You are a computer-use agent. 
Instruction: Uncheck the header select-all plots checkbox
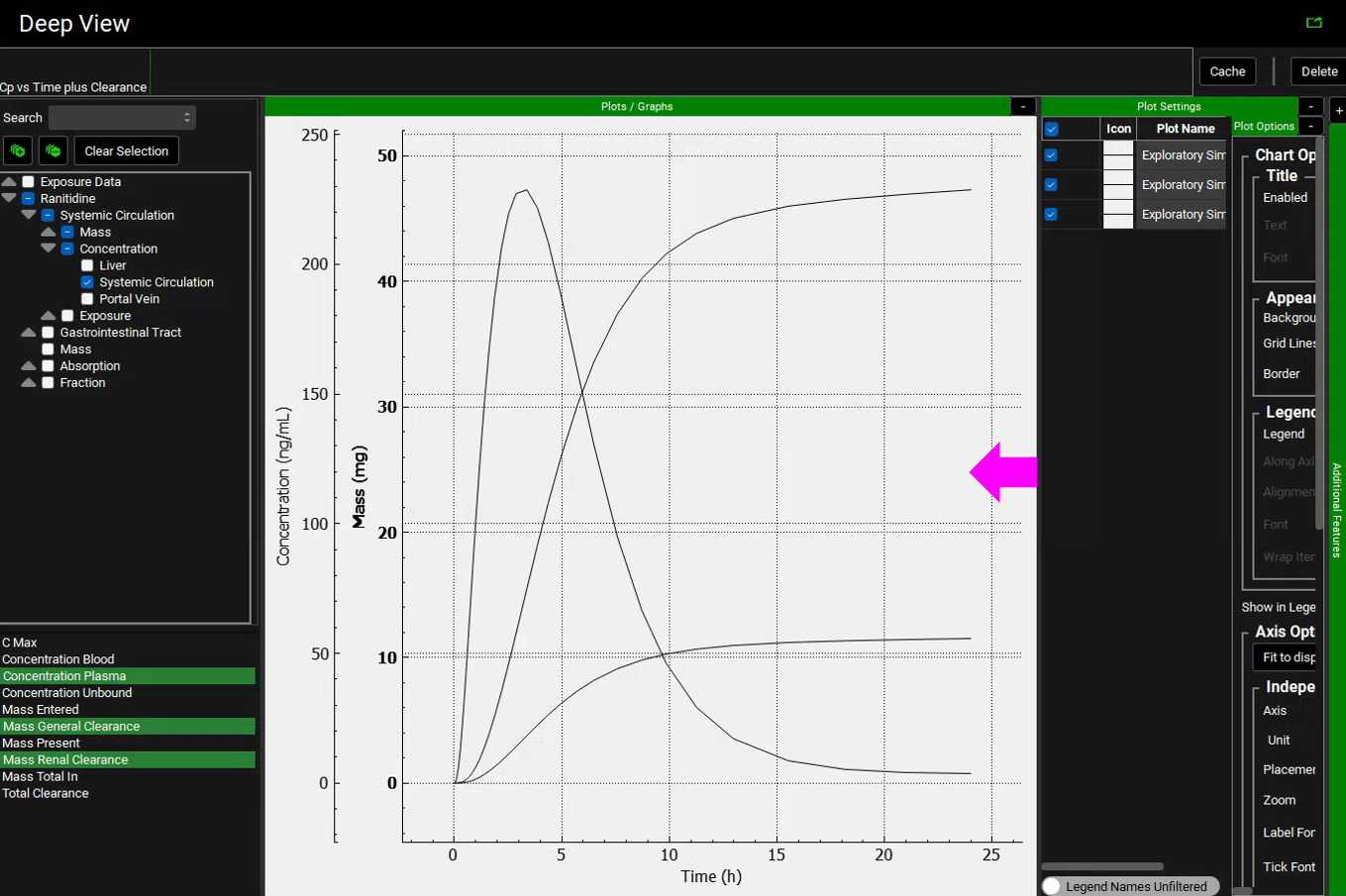click(x=1051, y=129)
